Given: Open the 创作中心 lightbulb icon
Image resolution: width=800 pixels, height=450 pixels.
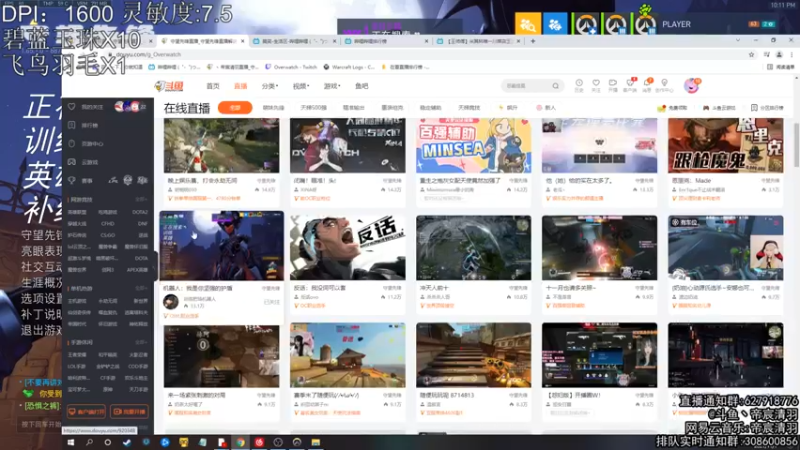Looking at the screenshot, I should [x=664, y=85].
